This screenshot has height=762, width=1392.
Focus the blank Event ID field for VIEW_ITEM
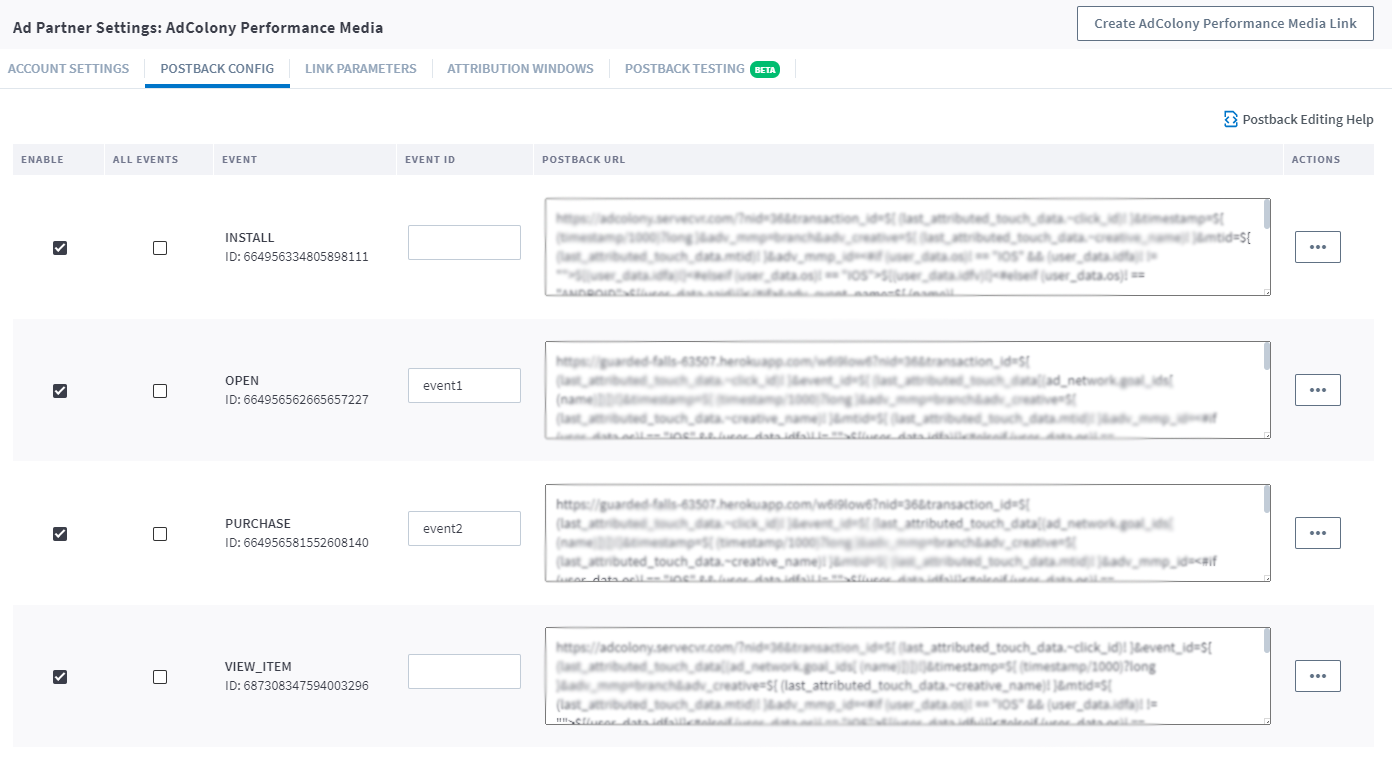pyautogui.click(x=464, y=672)
